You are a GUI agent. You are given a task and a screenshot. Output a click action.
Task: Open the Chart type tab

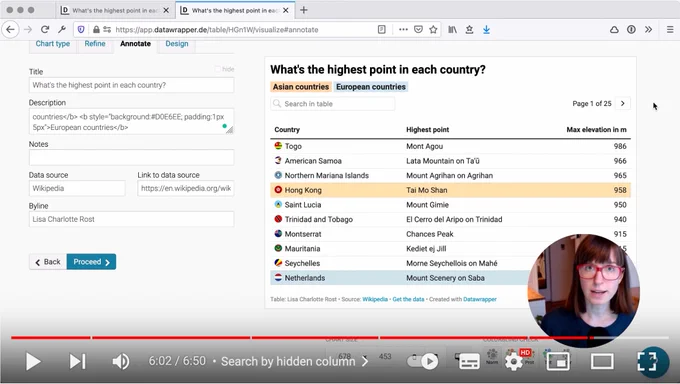[x=52, y=43]
